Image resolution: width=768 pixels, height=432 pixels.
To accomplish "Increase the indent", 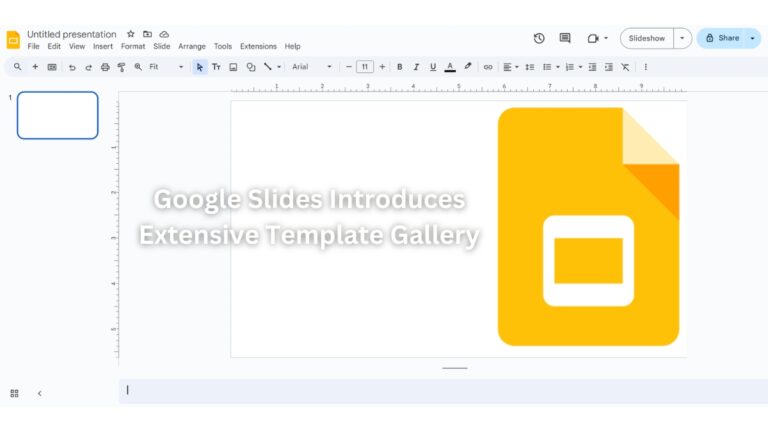I will coord(609,67).
